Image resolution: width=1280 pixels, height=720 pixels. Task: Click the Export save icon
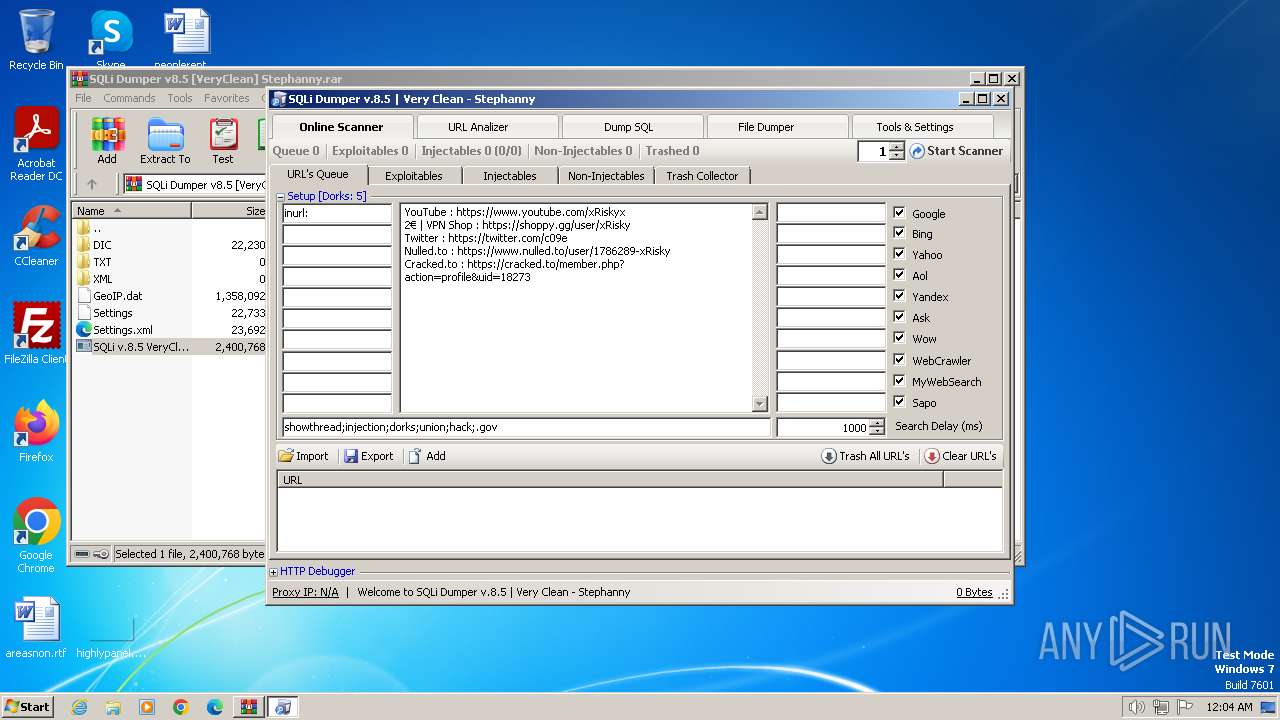[351, 456]
